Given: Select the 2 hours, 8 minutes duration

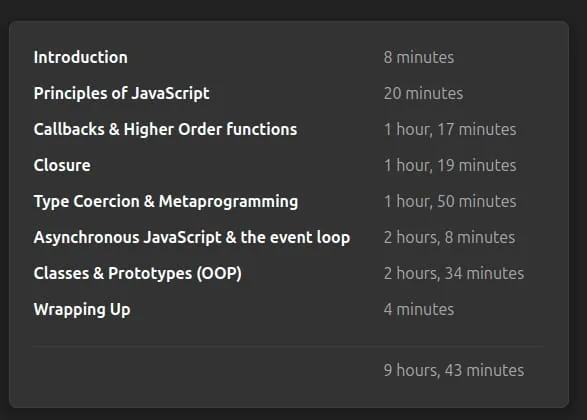Looking at the screenshot, I should [449, 237].
